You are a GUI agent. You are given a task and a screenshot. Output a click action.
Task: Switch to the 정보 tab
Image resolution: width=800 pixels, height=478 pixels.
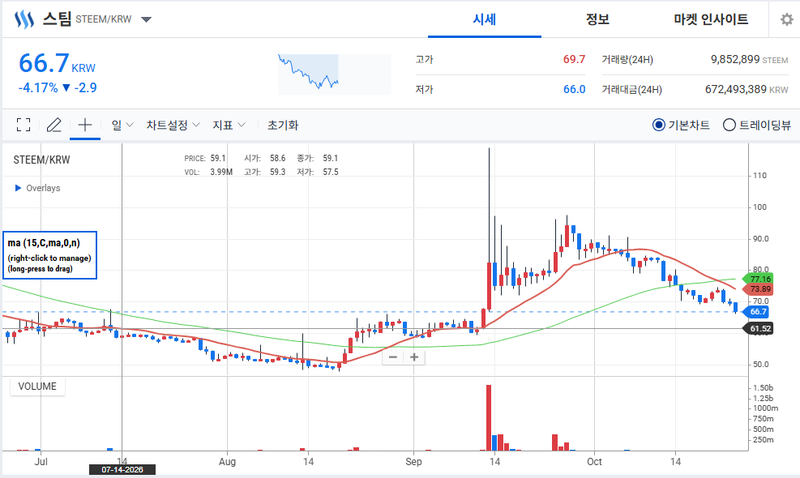pos(597,19)
